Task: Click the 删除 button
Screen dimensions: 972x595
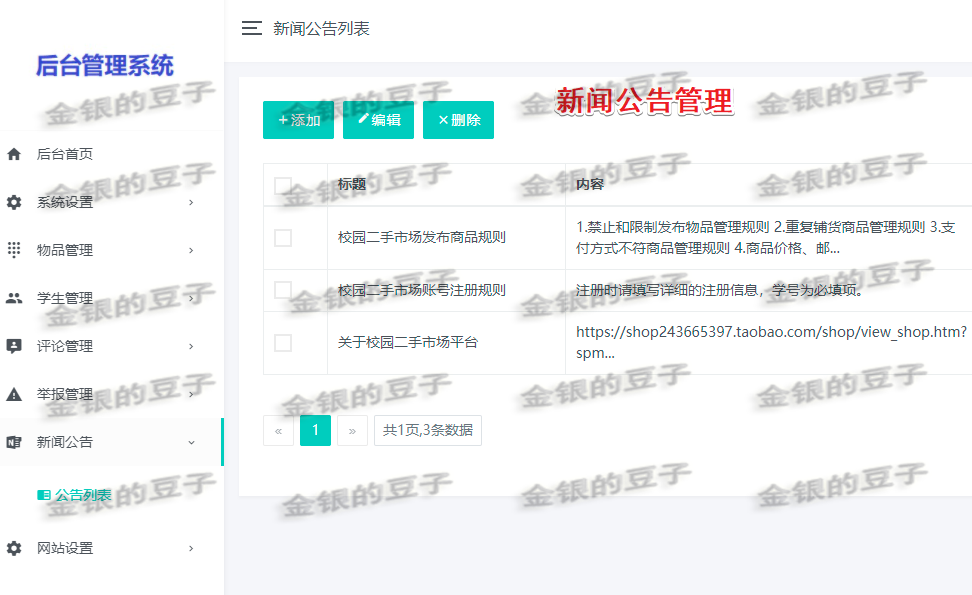Action: click(x=458, y=120)
